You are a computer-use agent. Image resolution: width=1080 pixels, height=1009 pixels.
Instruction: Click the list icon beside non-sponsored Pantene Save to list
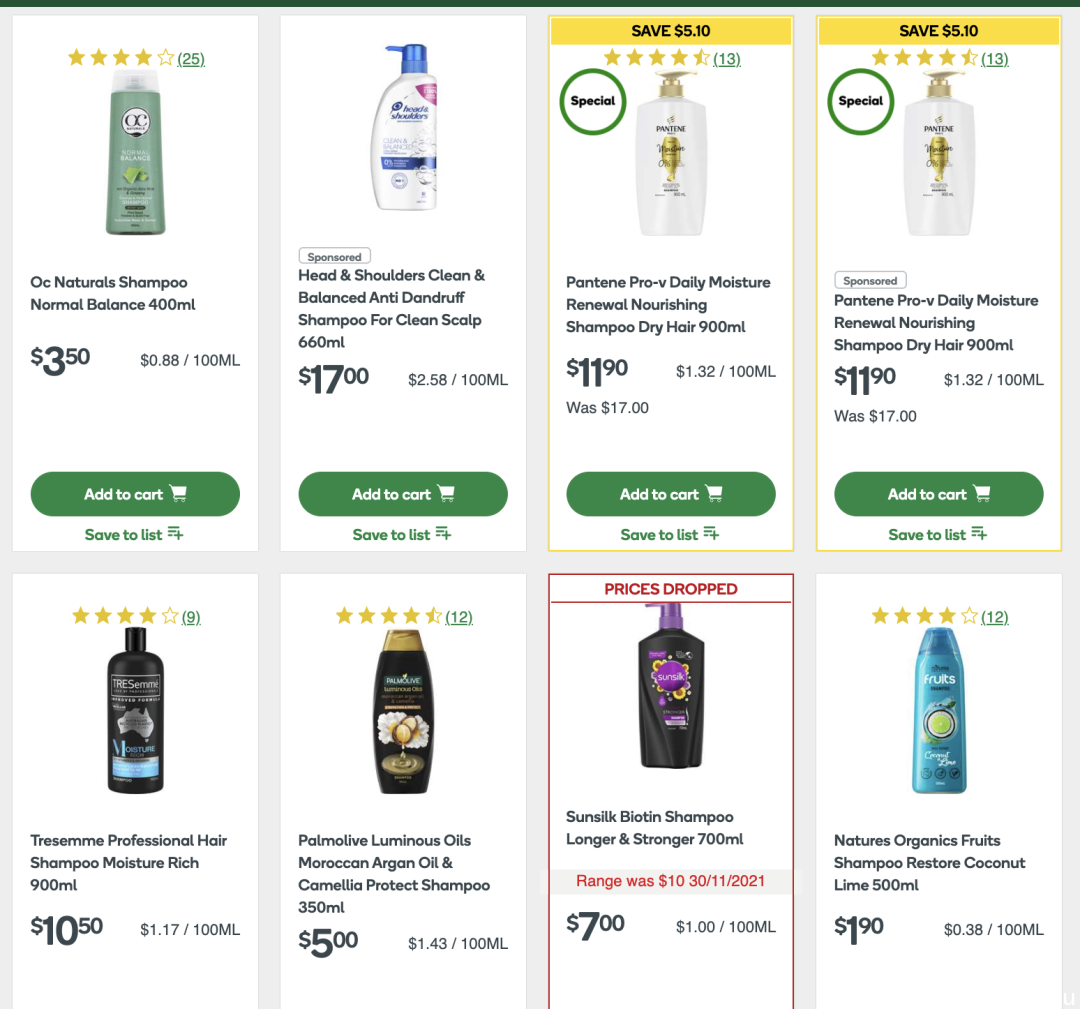click(711, 534)
